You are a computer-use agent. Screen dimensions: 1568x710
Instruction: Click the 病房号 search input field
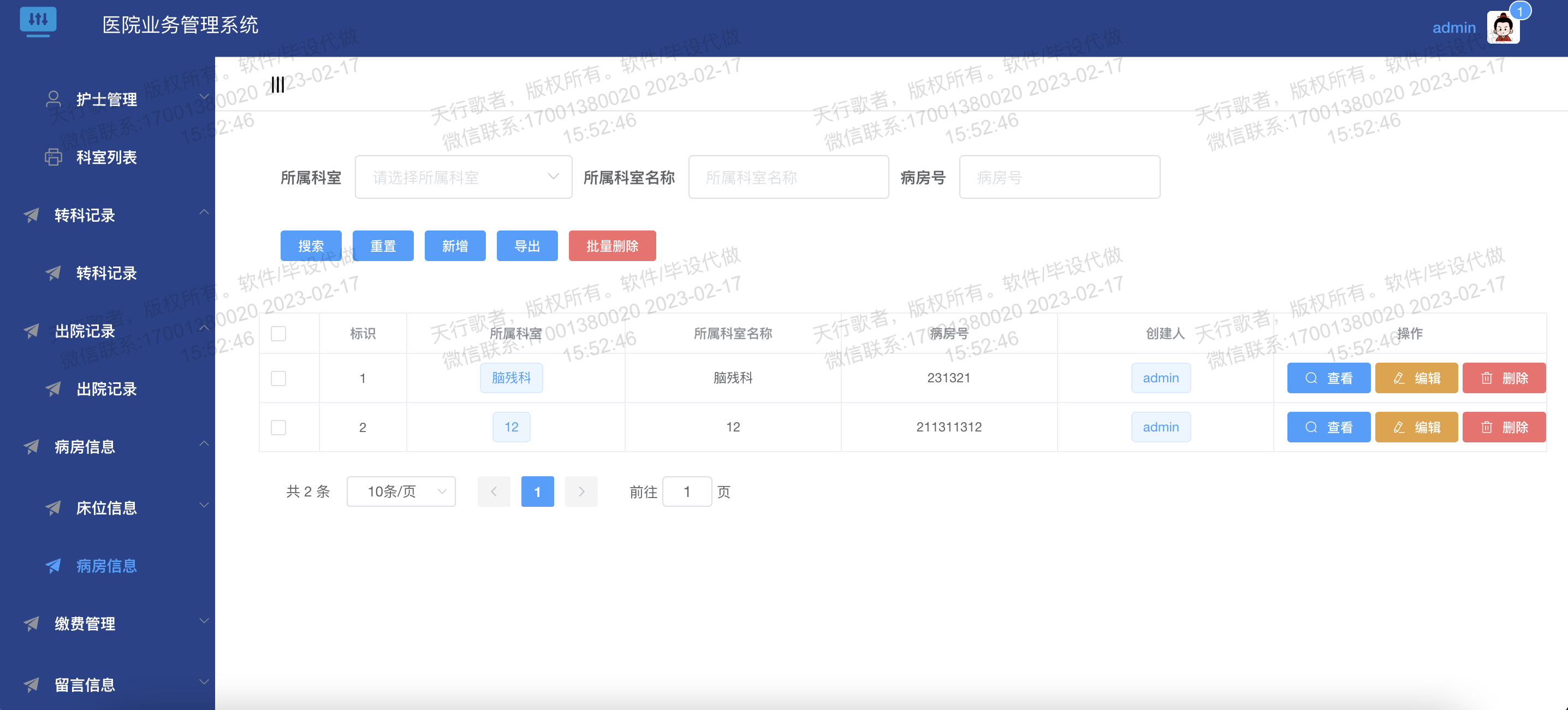click(x=1059, y=177)
